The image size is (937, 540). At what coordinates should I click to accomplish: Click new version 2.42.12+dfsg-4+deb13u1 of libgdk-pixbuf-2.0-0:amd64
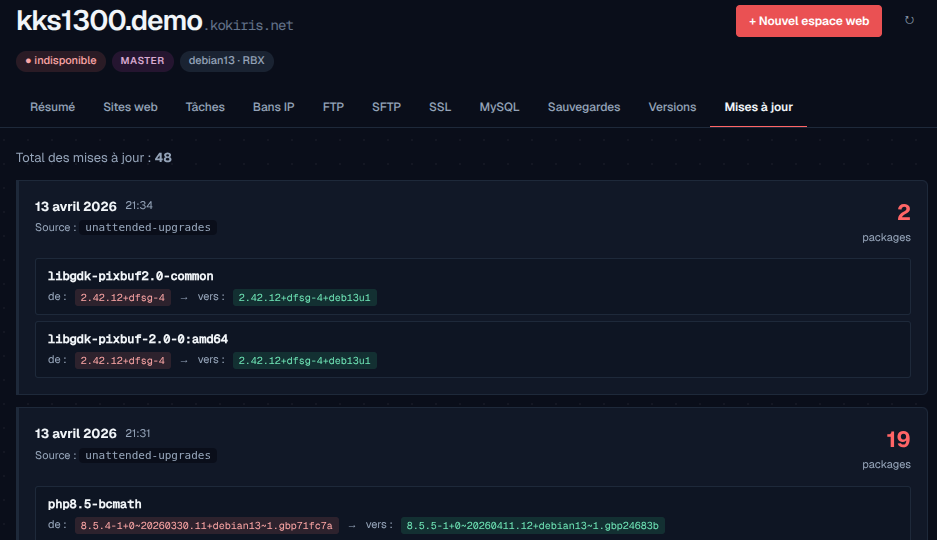(x=305, y=361)
